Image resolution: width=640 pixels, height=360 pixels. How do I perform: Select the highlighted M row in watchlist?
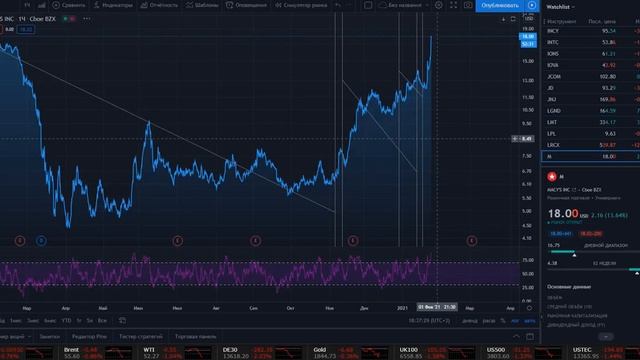pos(591,156)
